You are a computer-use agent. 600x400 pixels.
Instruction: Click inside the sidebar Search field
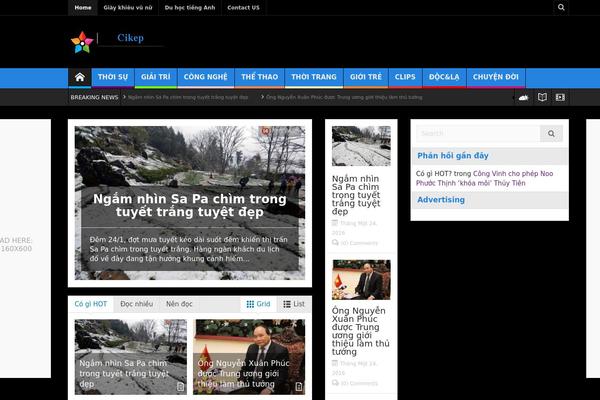pyautogui.click(x=478, y=134)
